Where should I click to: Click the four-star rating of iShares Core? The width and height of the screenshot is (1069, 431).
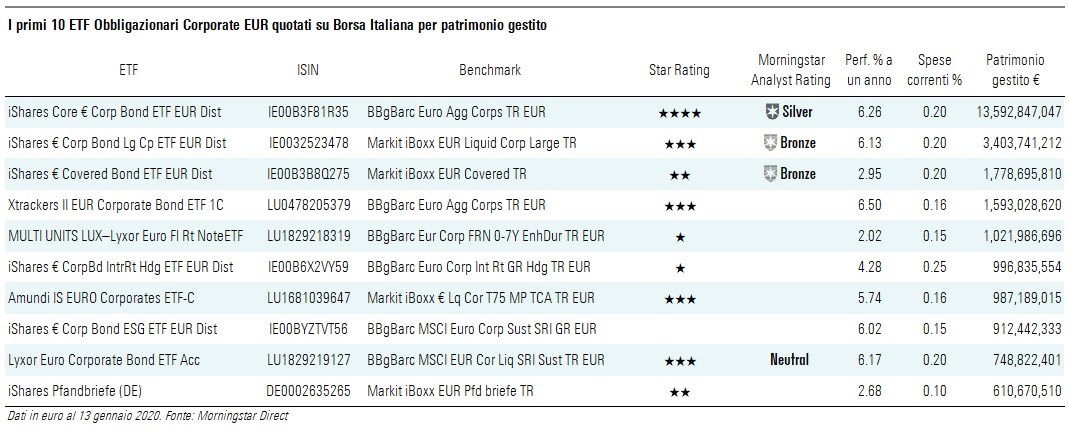tap(679, 113)
